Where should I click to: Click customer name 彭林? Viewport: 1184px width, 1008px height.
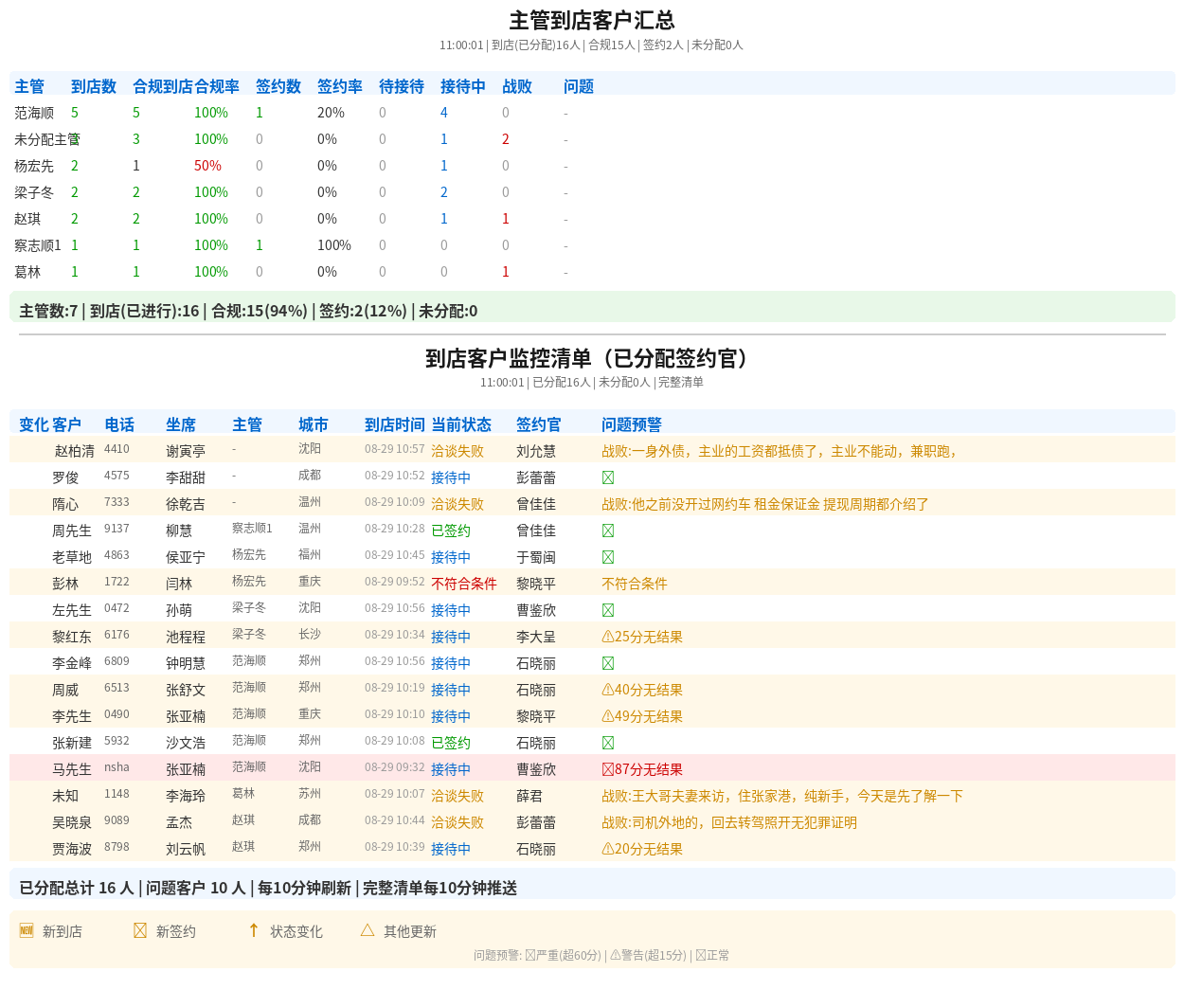click(65, 584)
